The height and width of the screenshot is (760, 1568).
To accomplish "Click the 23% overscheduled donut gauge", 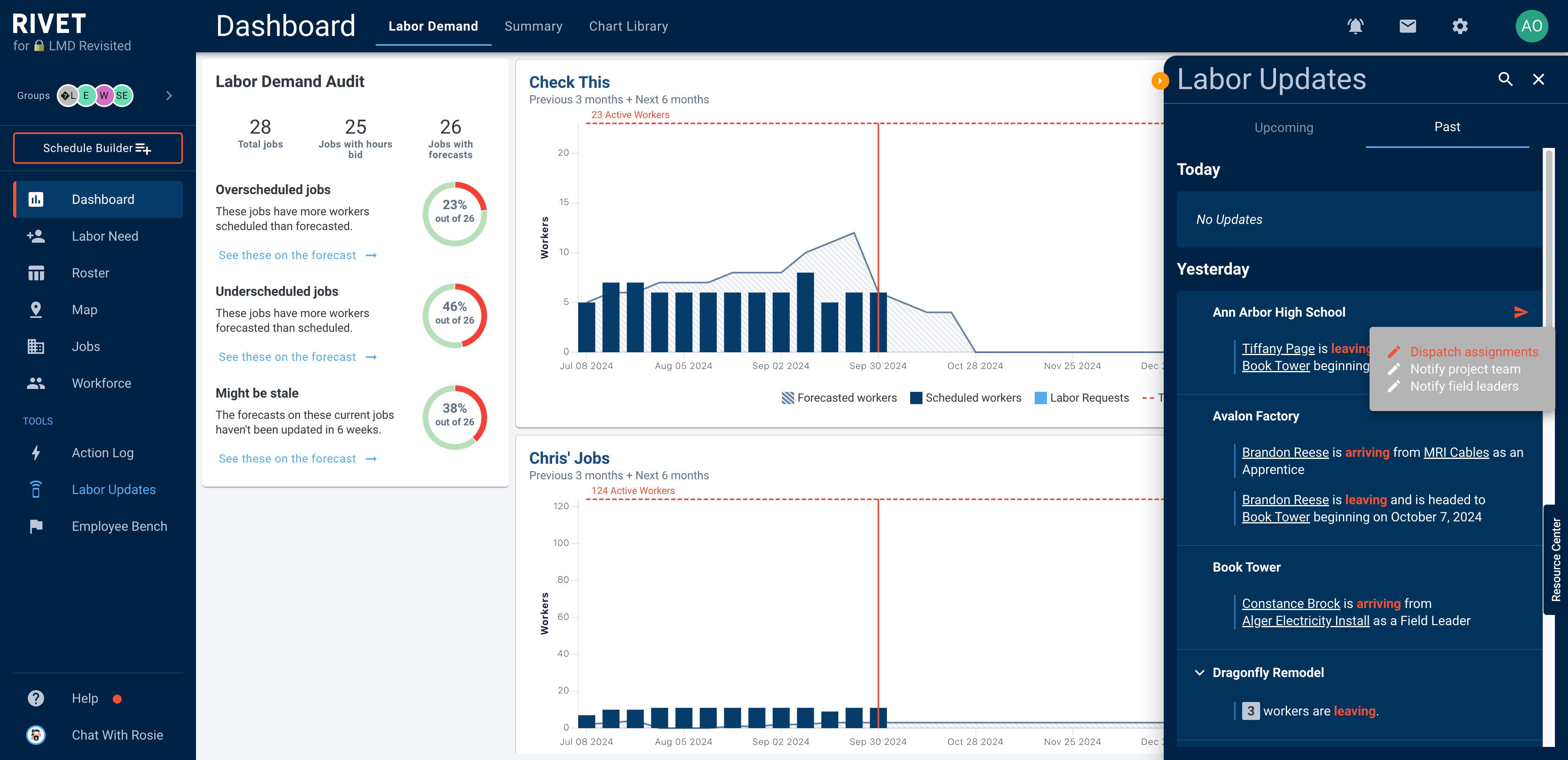I will 455,214.
